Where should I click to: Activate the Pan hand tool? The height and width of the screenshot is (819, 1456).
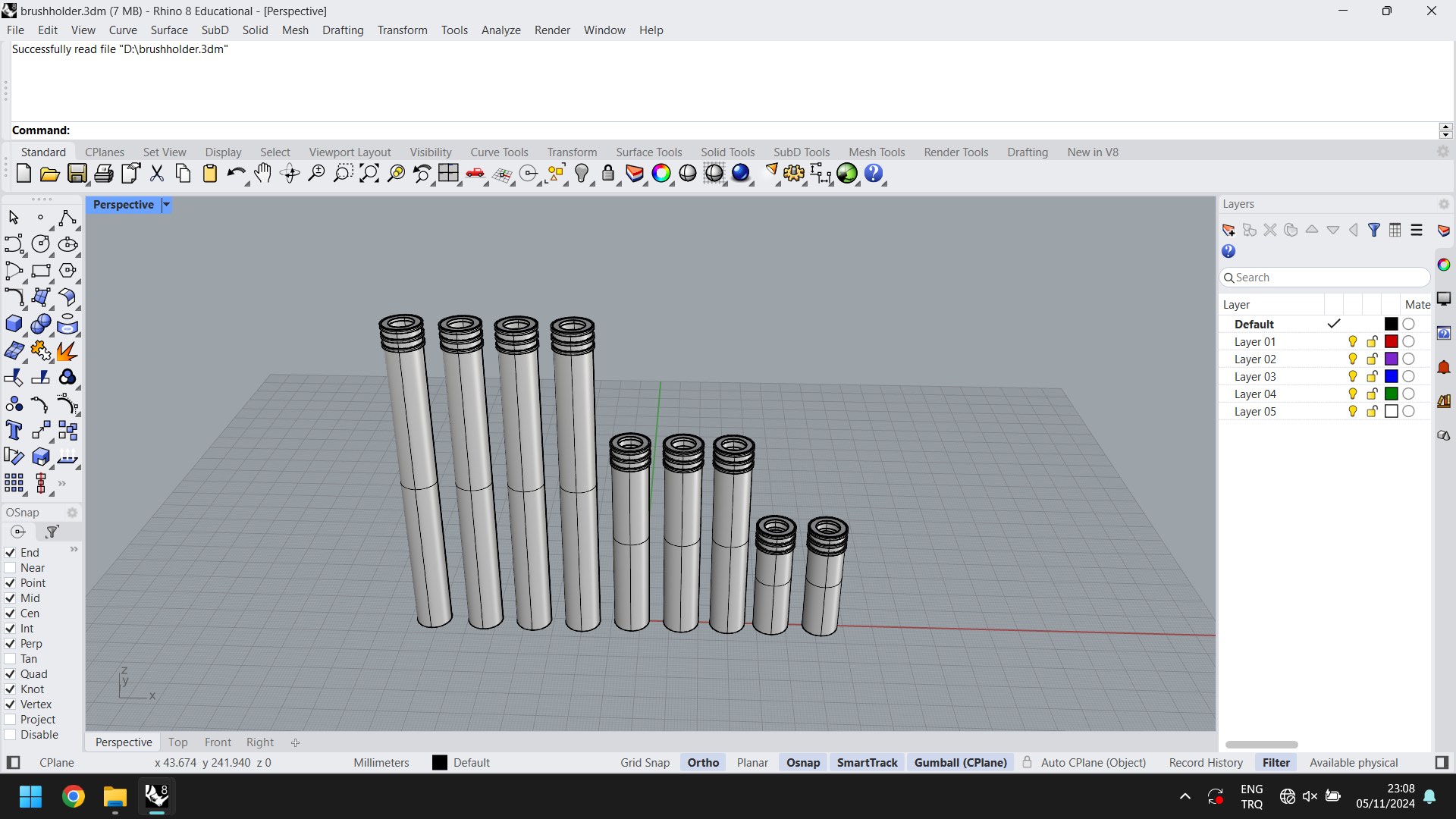[262, 174]
